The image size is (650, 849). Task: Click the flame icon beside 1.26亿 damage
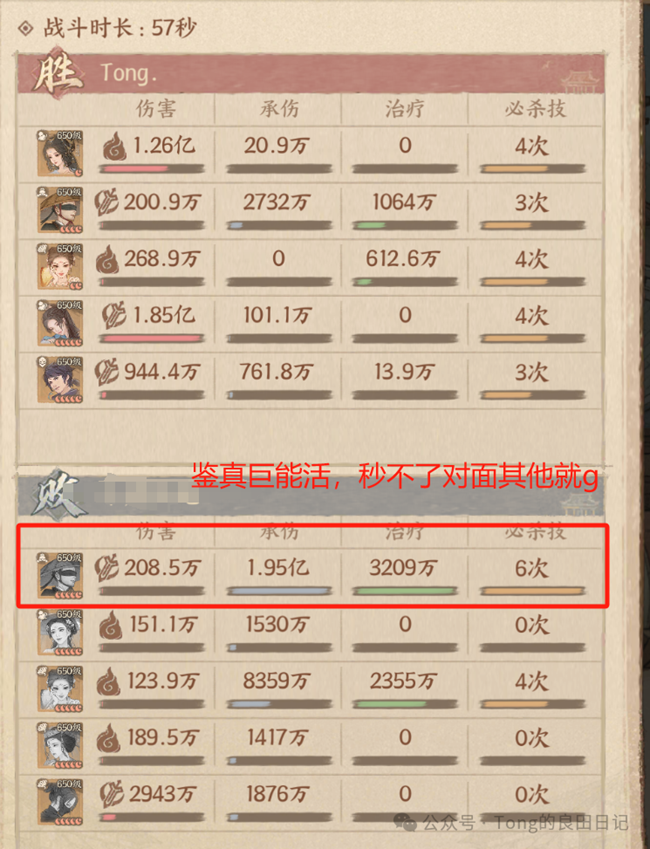tap(115, 146)
